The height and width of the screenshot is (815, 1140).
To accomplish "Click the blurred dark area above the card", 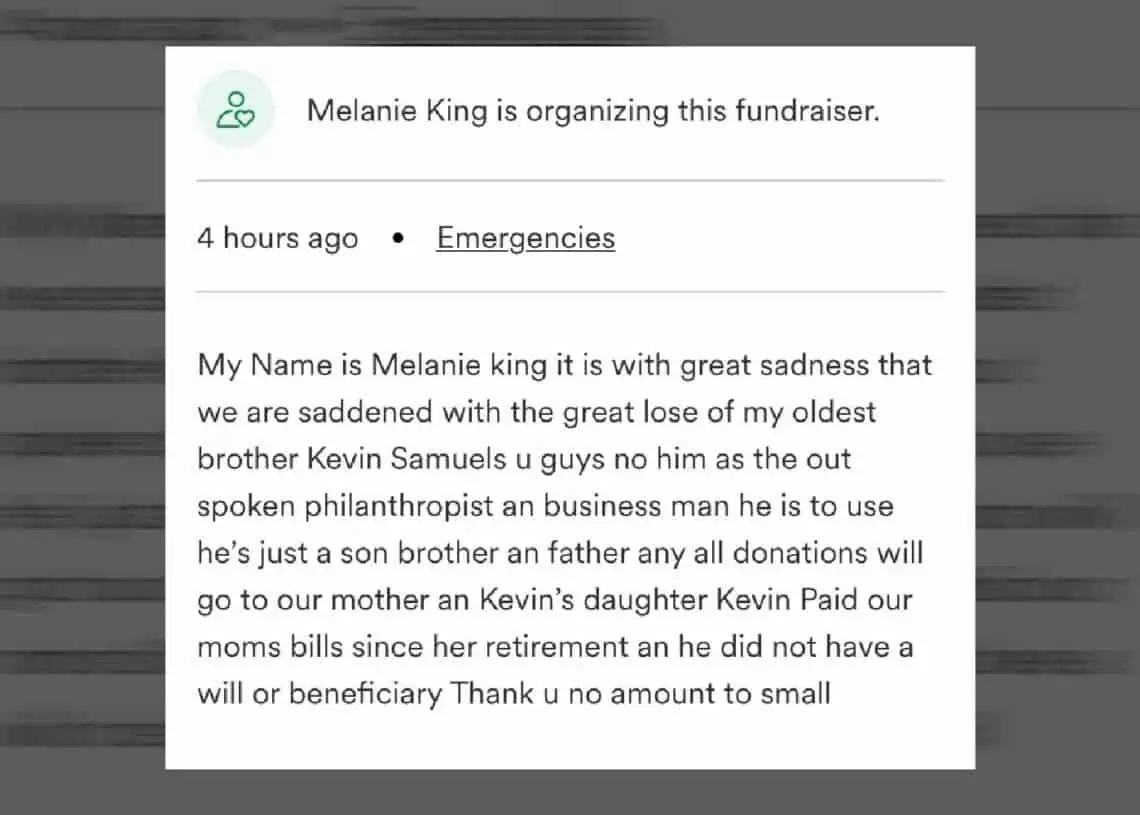I will point(570,22).
